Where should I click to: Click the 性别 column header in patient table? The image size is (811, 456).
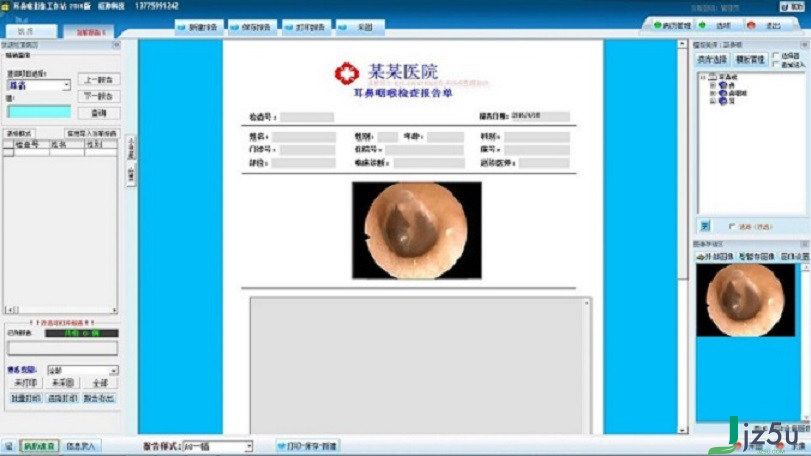(101, 145)
